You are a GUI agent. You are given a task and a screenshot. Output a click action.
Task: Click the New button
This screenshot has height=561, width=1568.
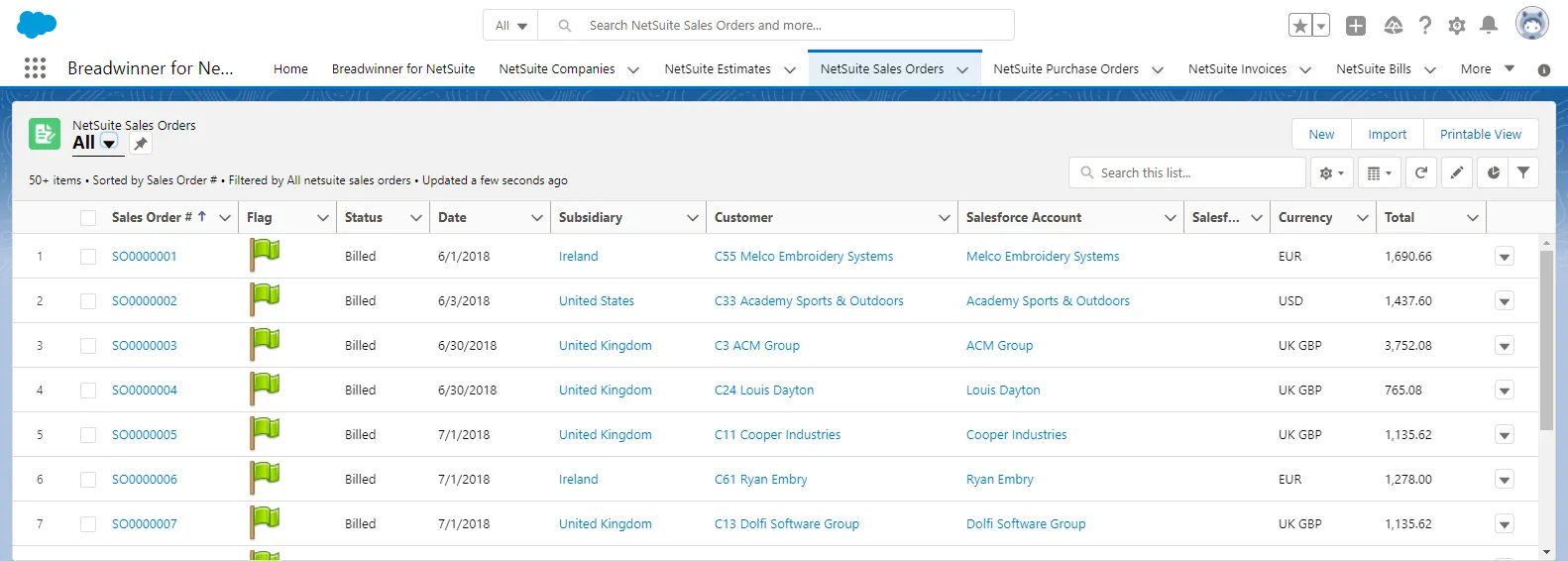[x=1321, y=134]
